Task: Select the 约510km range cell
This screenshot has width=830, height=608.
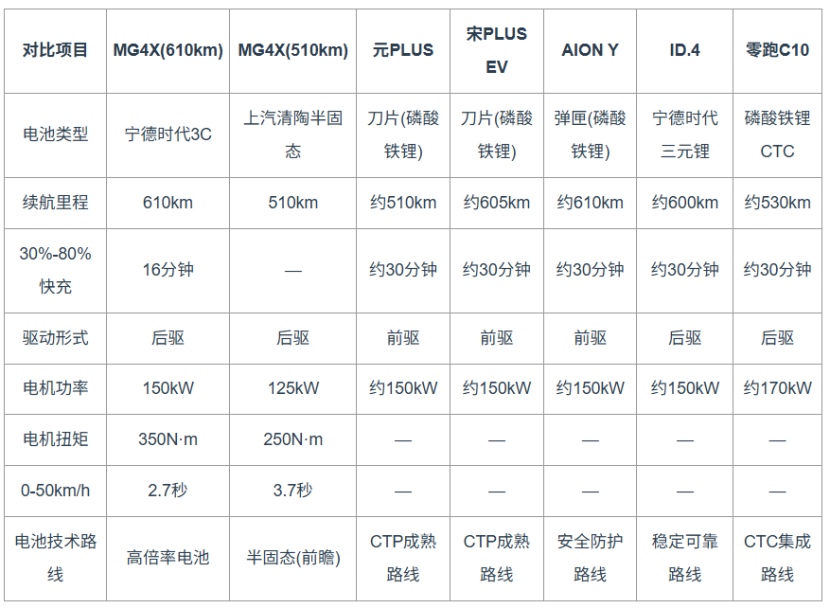Action: (x=403, y=203)
